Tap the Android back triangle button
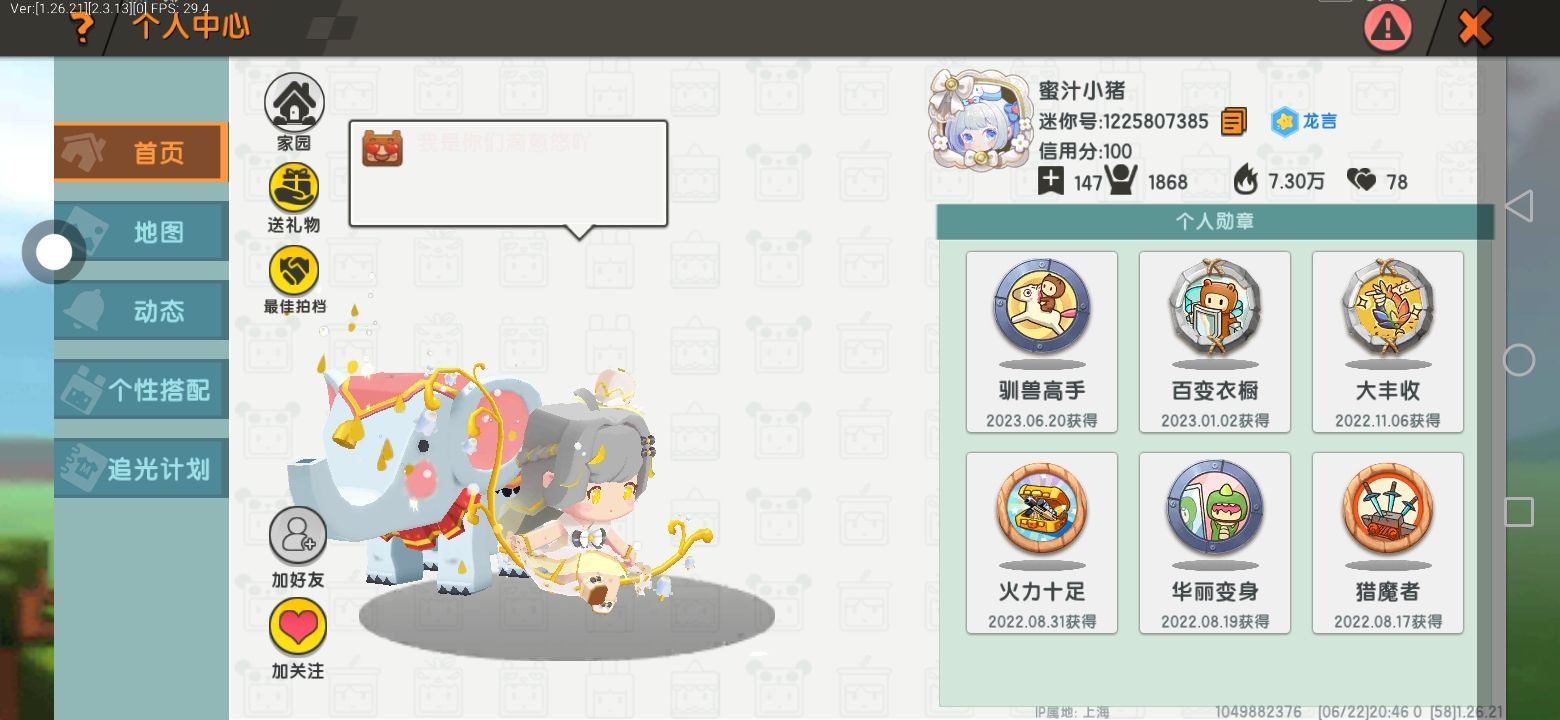 click(x=1519, y=206)
